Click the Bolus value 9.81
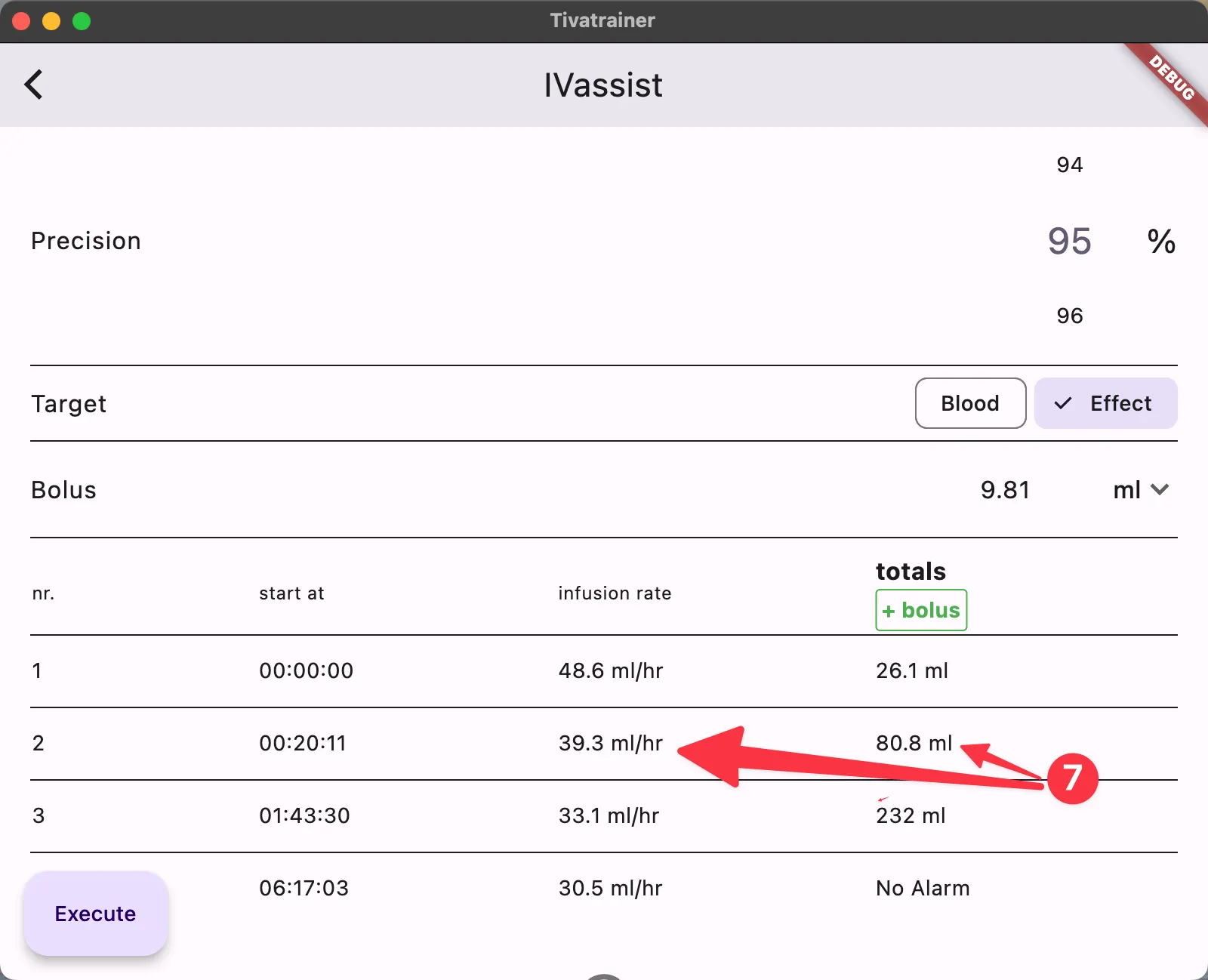Screen dimensions: 1208x980 click(1006, 489)
